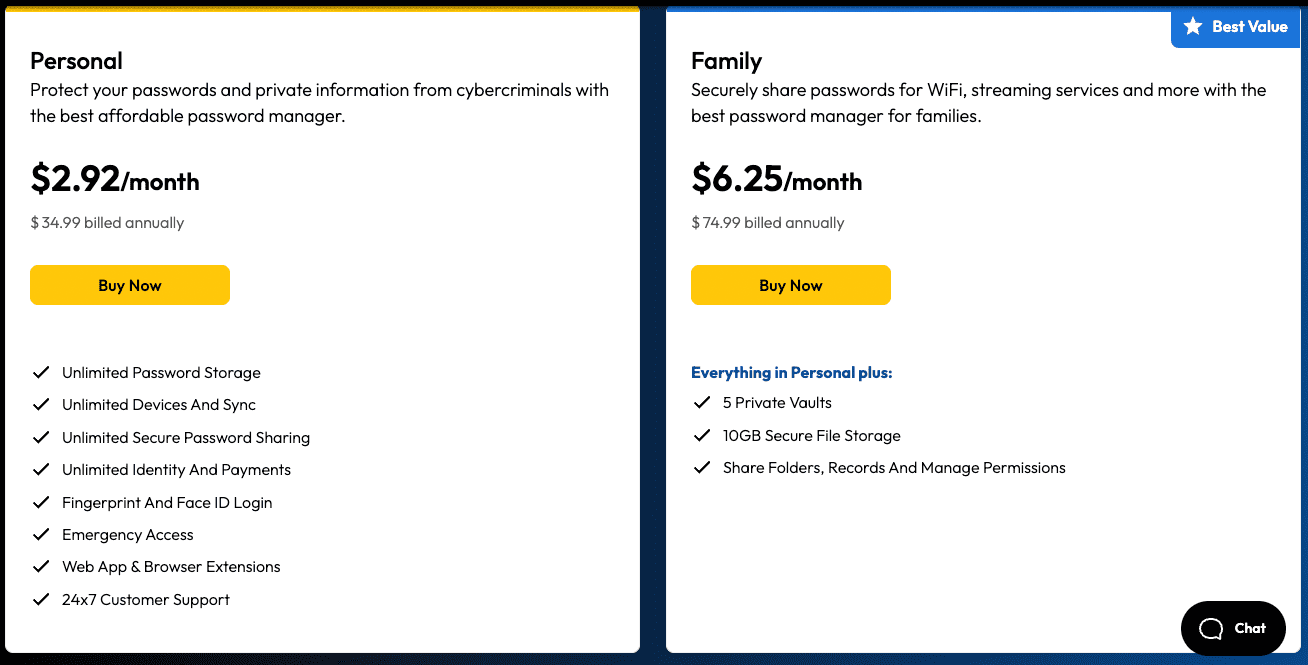Open chat via speech bubble icon
Image resolution: width=1308 pixels, height=665 pixels.
pyautogui.click(x=1211, y=628)
